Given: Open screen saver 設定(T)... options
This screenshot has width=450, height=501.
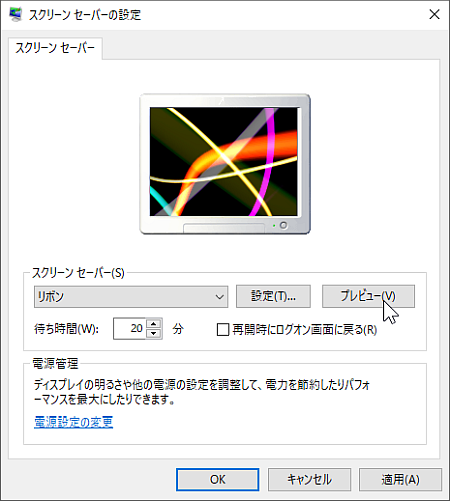Looking at the screenshot, I should point(273,296).
